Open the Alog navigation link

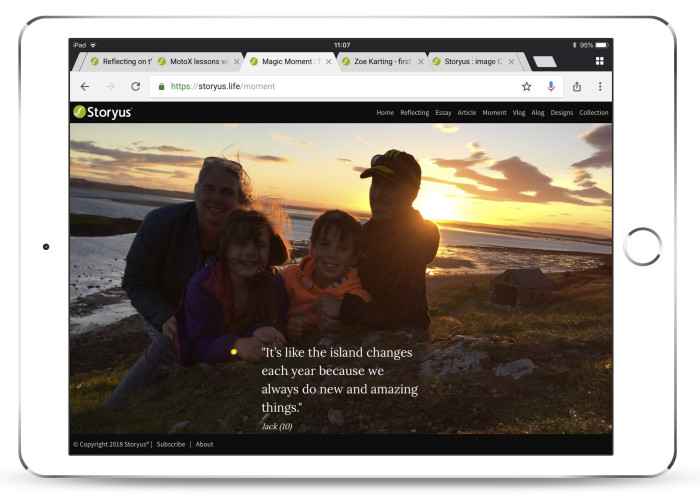click(x=538, y=113)
